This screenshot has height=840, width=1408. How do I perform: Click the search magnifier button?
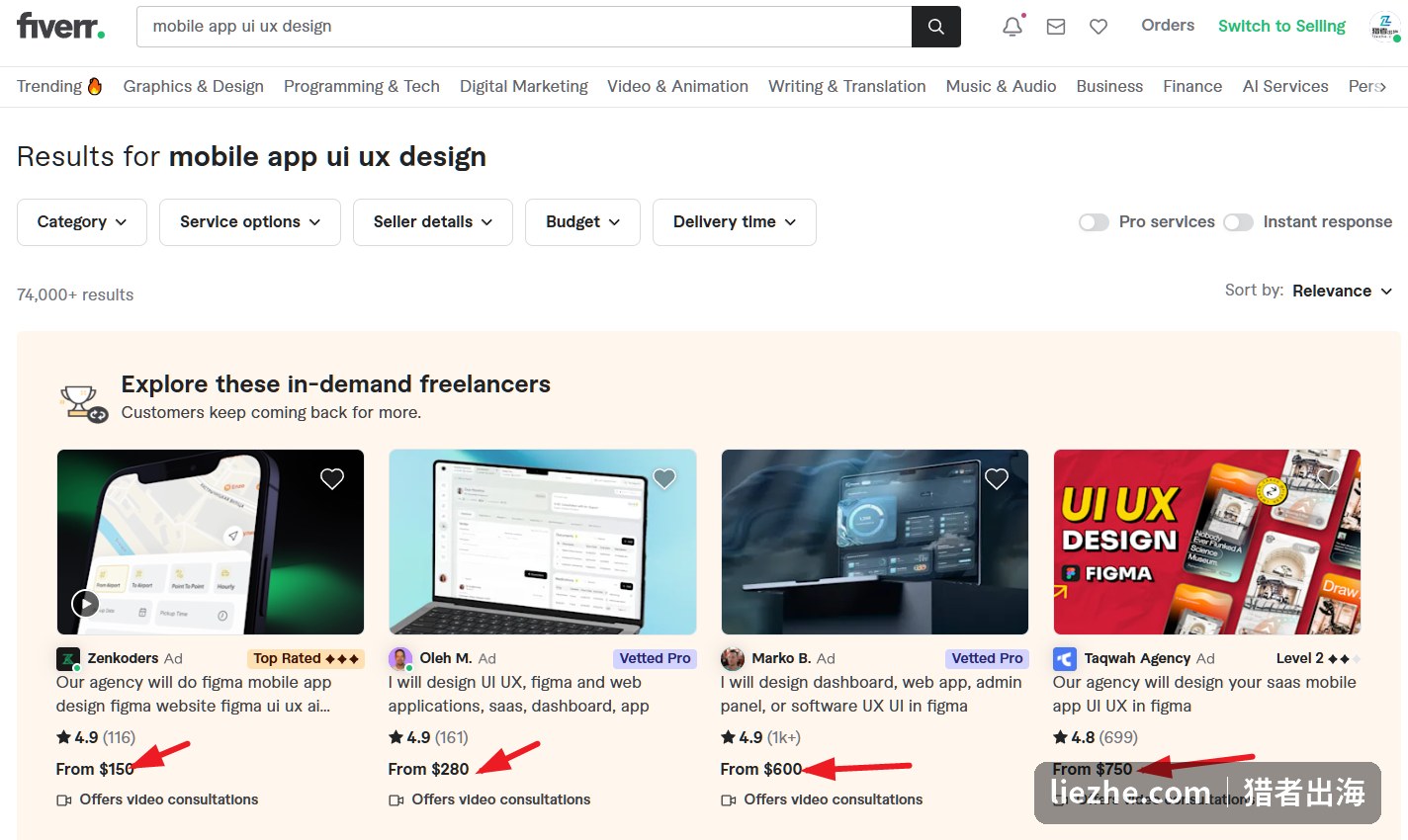click(x=935, y=27)
